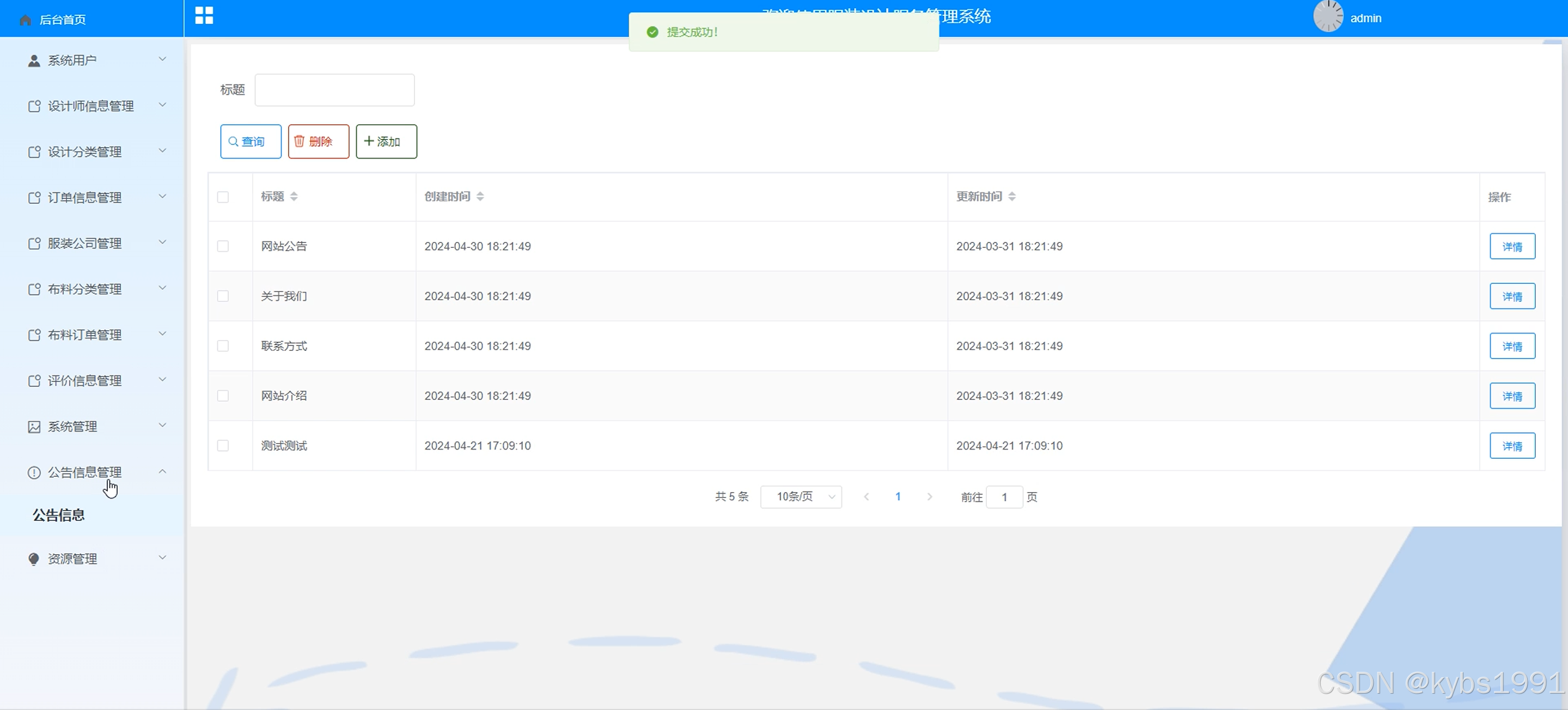Viewport: 1568px width, 710px height.
Task: Go to next page arrow in pagination
Action: coord(930,496)
